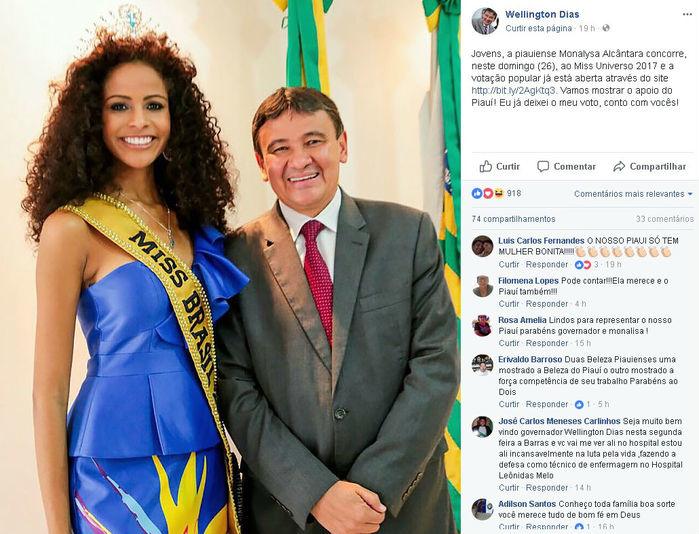Image resolution: width=699 pixels, height=534 pixels.
Task: Click reaction icons on Luis Carlos comment
Action: (x=582, y=265)
